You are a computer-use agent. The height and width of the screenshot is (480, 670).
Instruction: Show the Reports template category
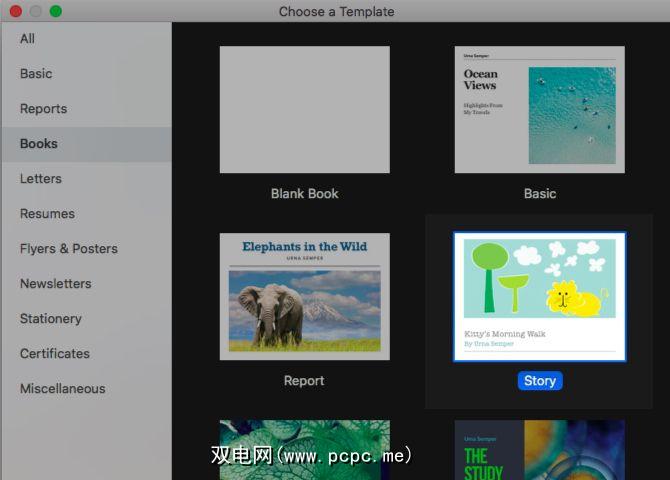(86, 109)
